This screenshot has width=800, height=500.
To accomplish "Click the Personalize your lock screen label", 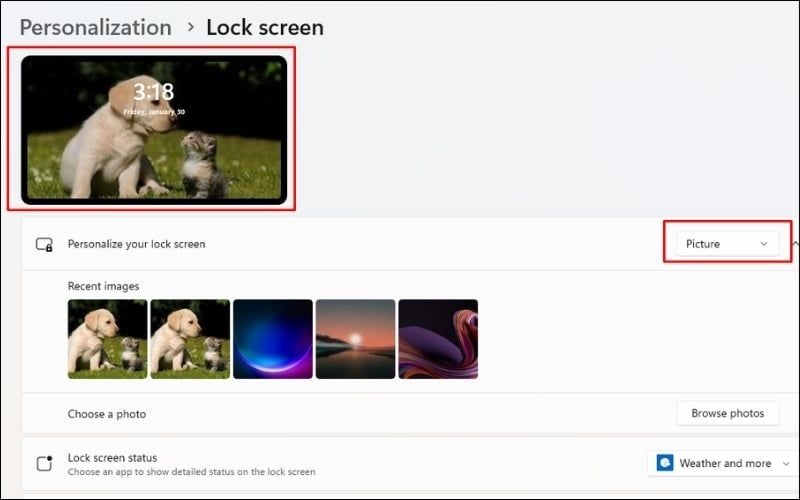I will click(x=136, y=244).
